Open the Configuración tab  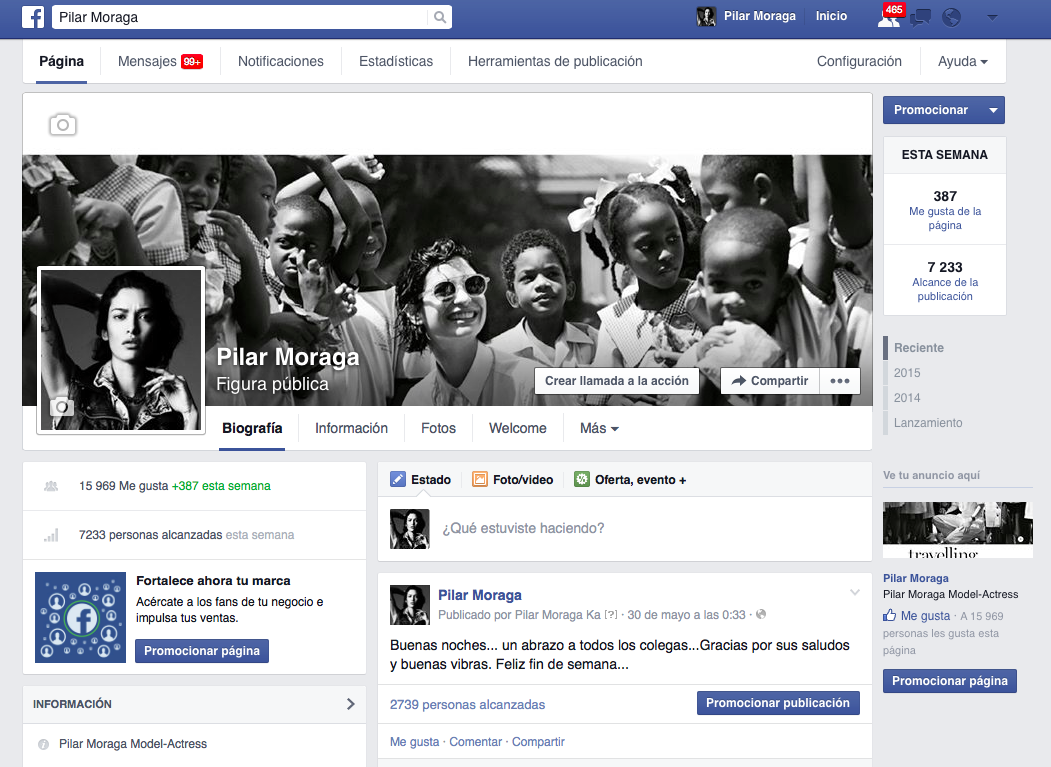(859, 62)
